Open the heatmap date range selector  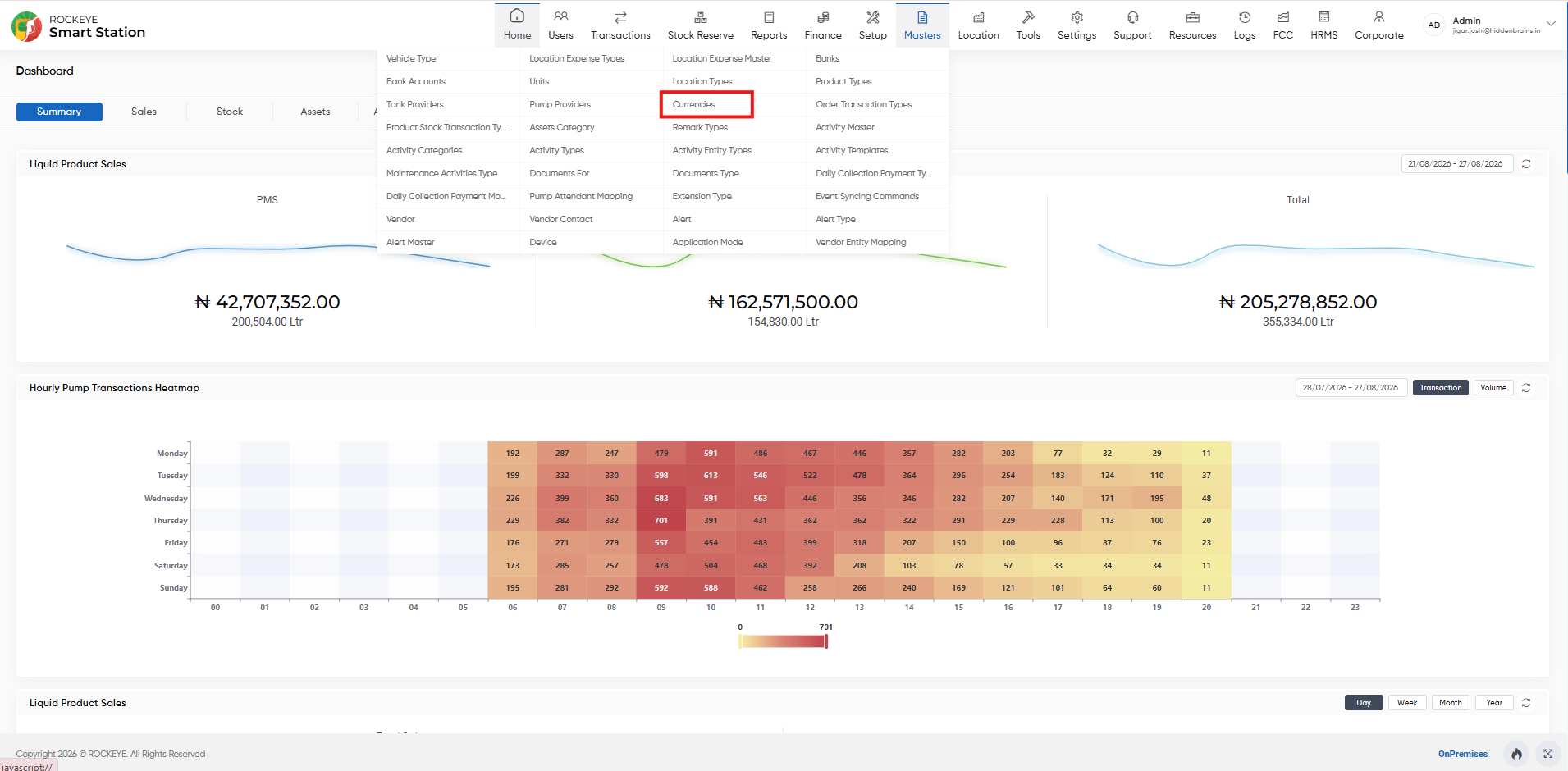click(1351, 388)
